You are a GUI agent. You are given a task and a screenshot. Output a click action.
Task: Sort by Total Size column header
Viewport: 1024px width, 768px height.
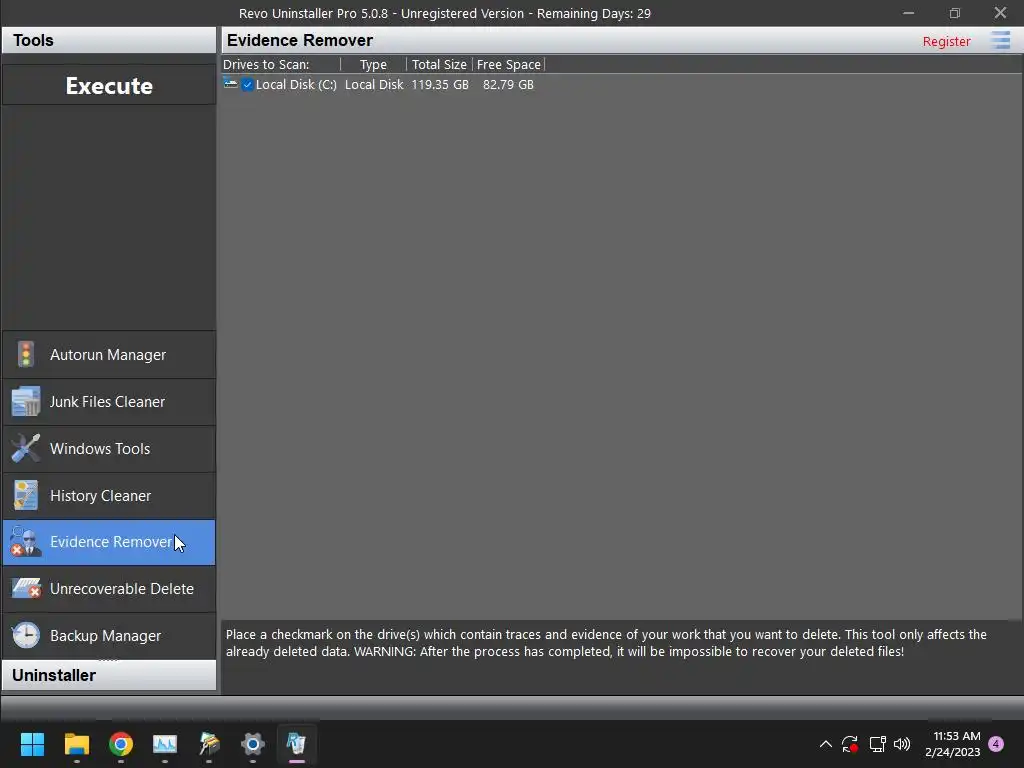coord(439,65)
